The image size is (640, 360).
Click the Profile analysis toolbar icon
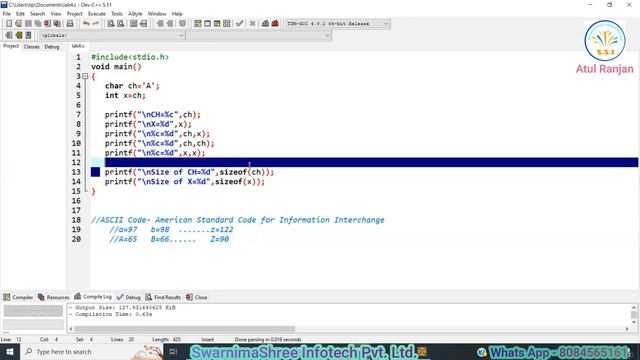click(x=265, y=24)
